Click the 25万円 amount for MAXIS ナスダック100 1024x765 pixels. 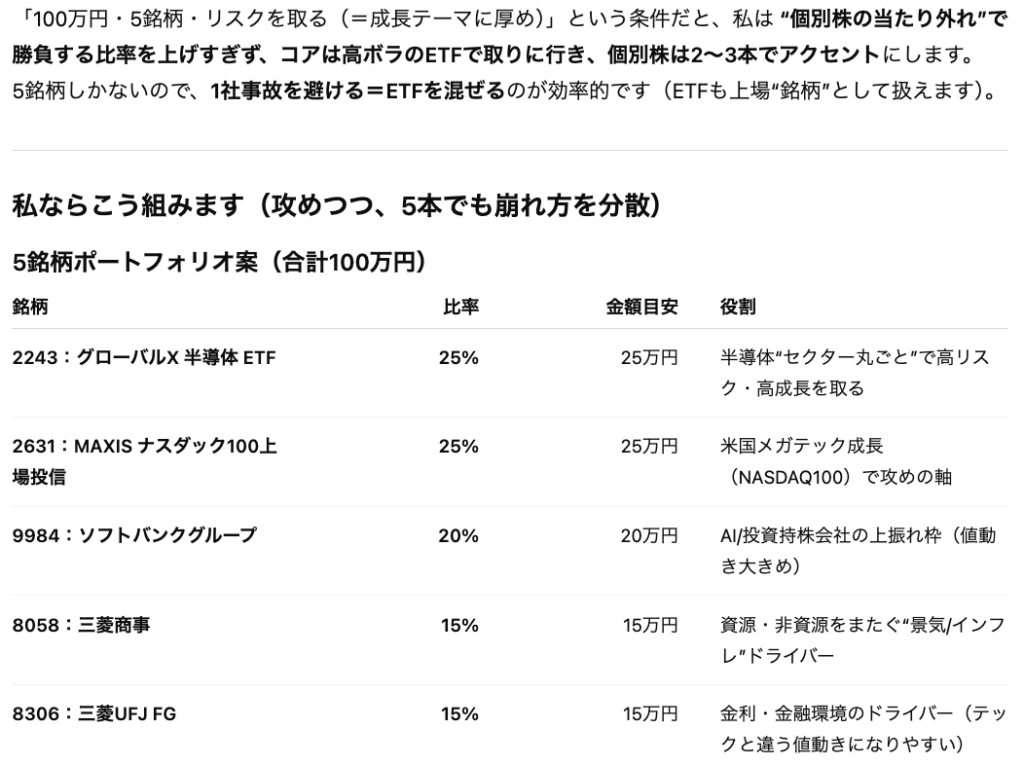pos(649,447)
